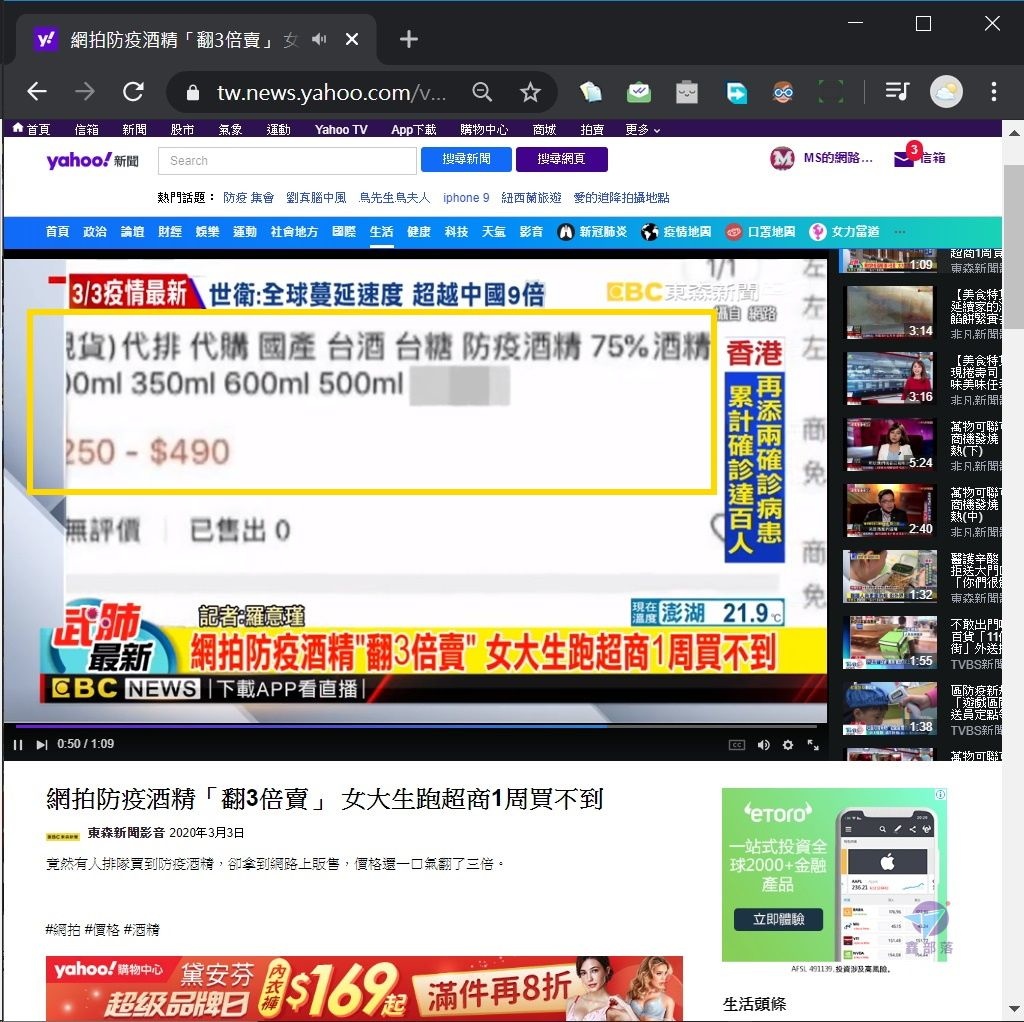
Task: Open 購物中心 in the top bar
Action: (x=483, y=129)
